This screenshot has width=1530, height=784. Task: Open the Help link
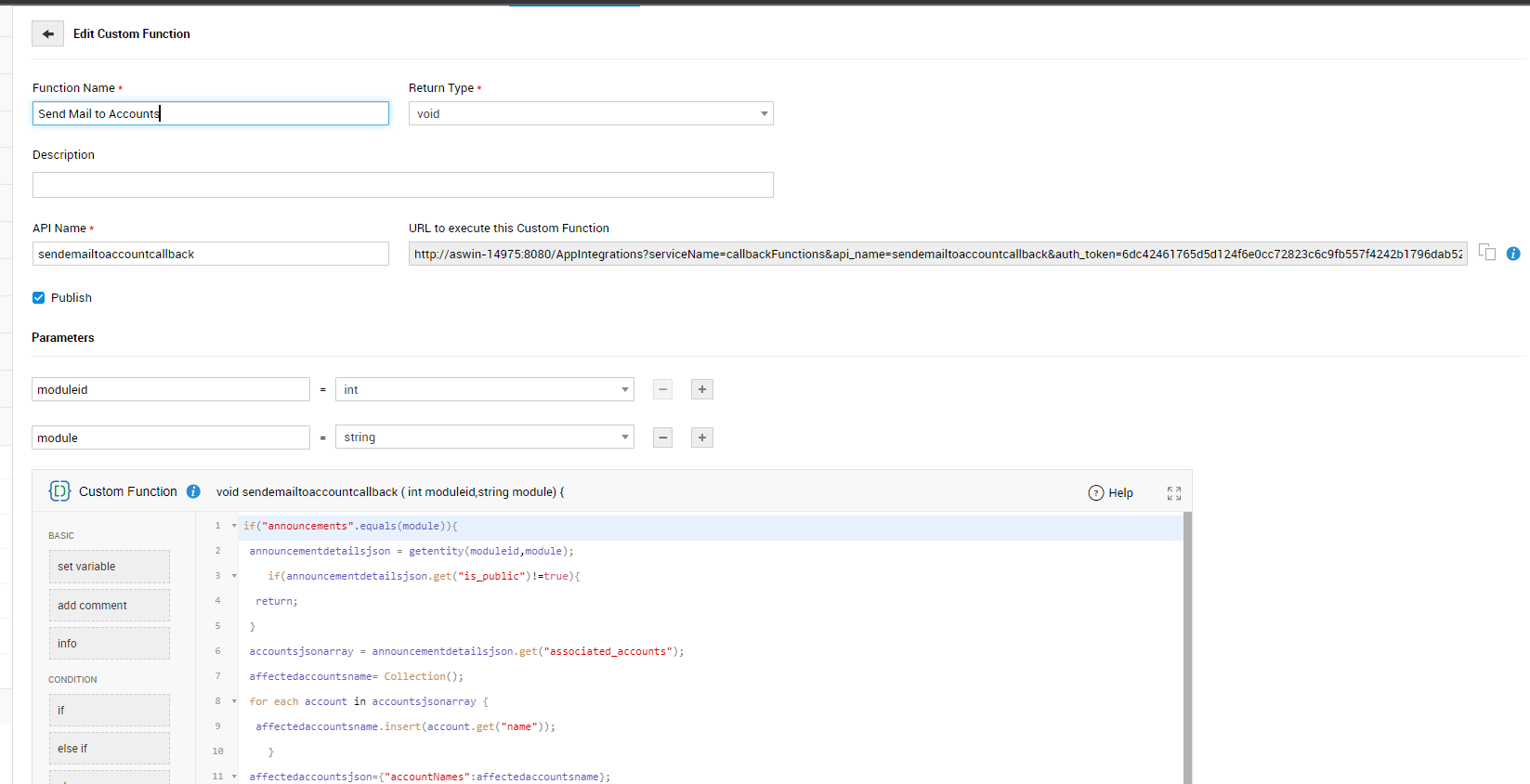1111,493
